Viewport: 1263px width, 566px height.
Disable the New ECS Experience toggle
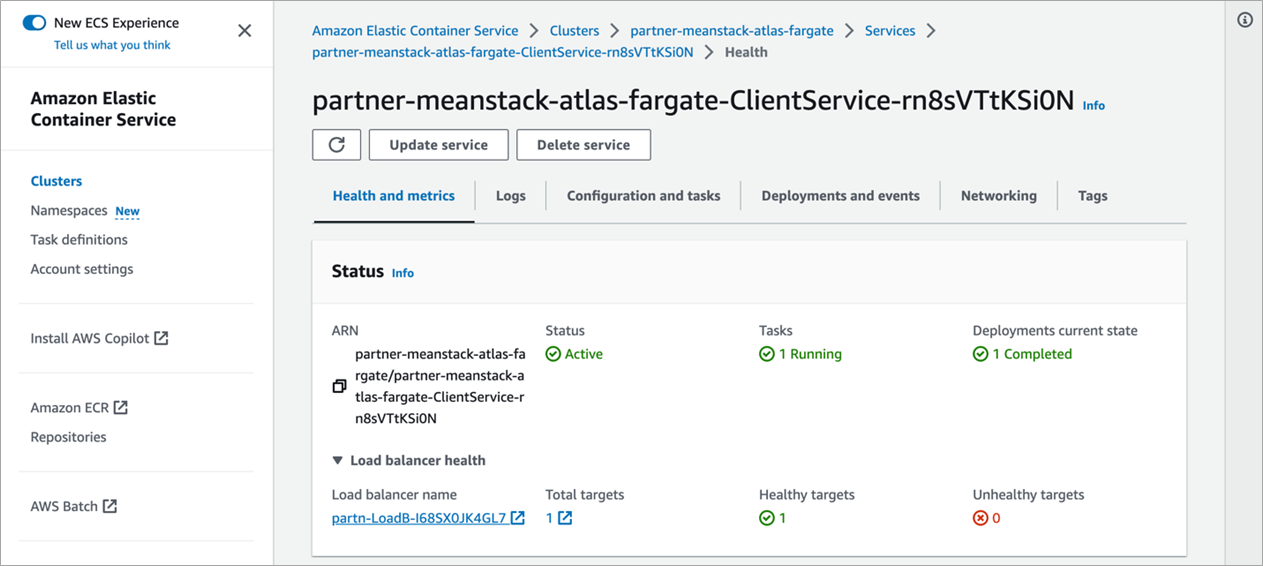(x=34, y=22)
